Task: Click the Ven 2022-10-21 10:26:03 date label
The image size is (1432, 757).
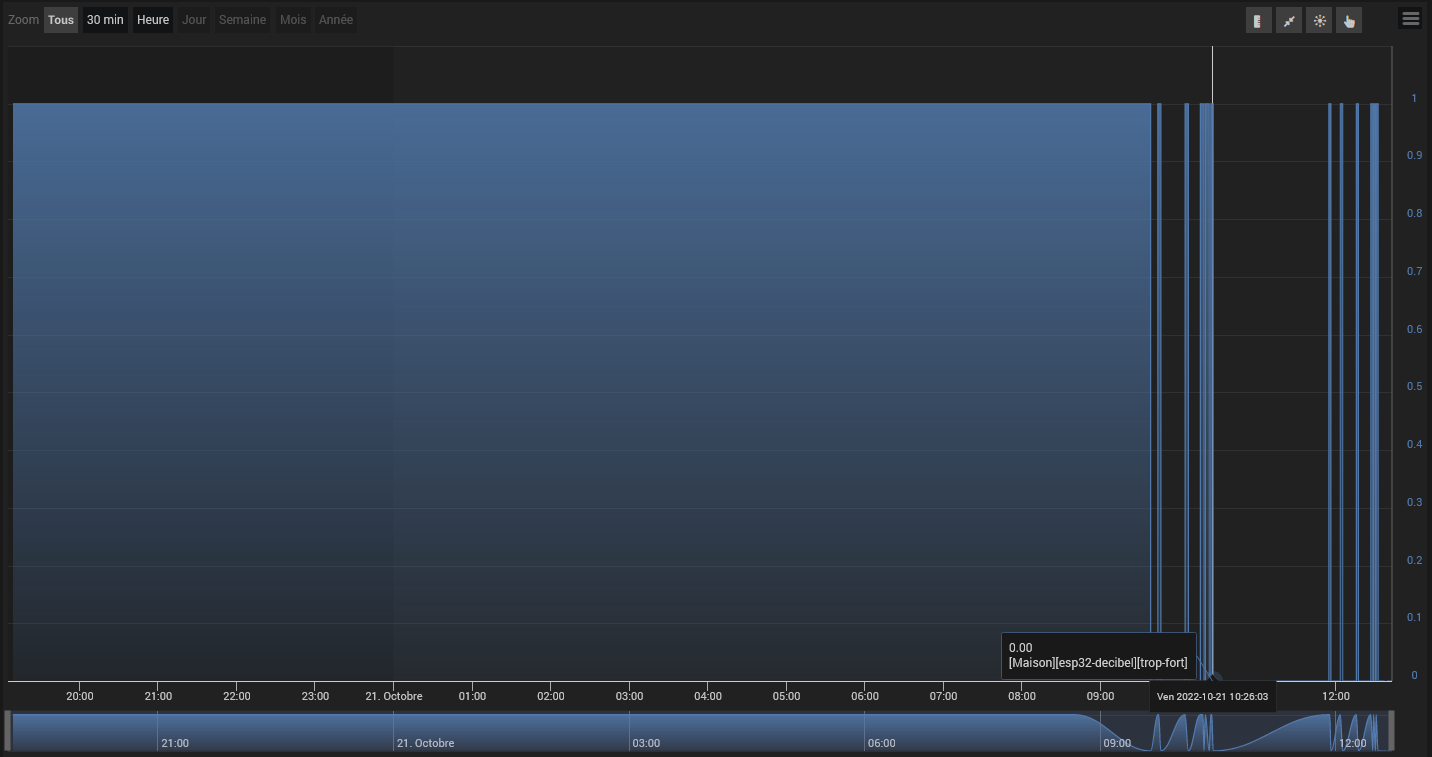Action: (1213, 696)
